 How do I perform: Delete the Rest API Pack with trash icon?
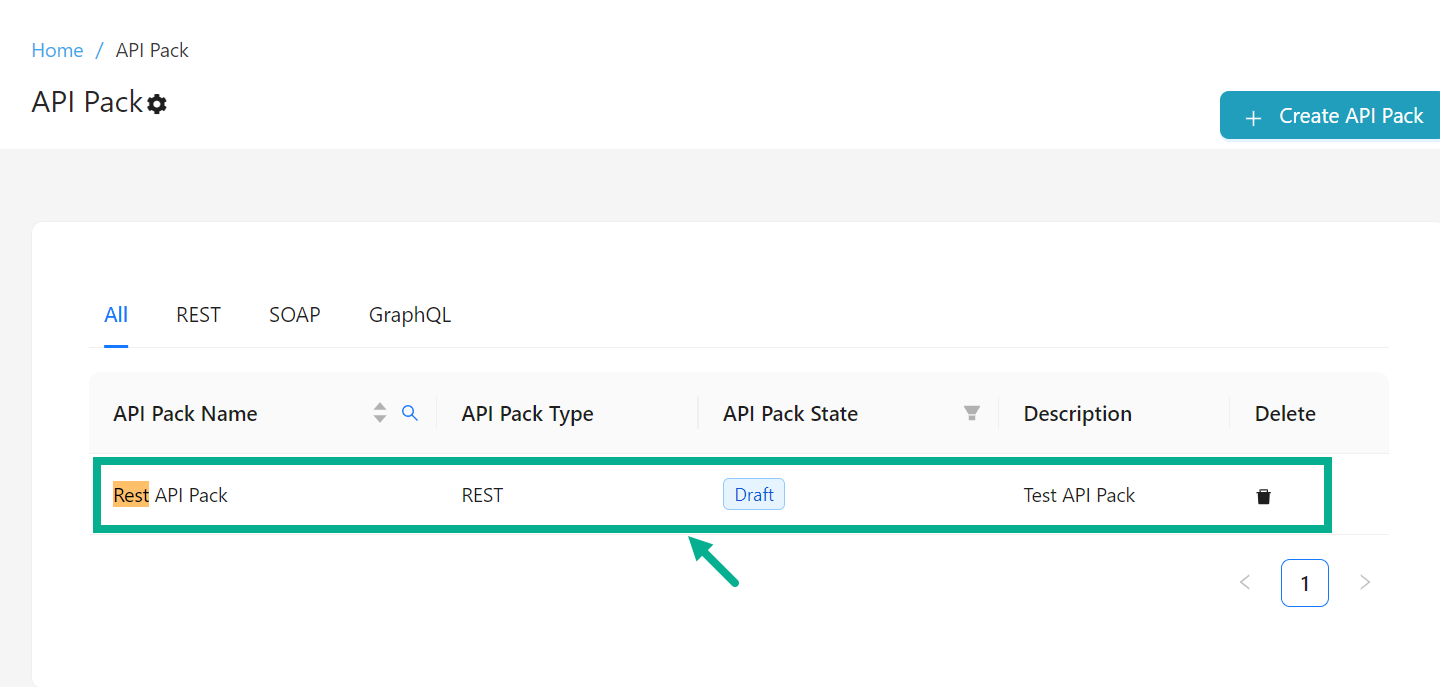click(x=1263, y=496)
